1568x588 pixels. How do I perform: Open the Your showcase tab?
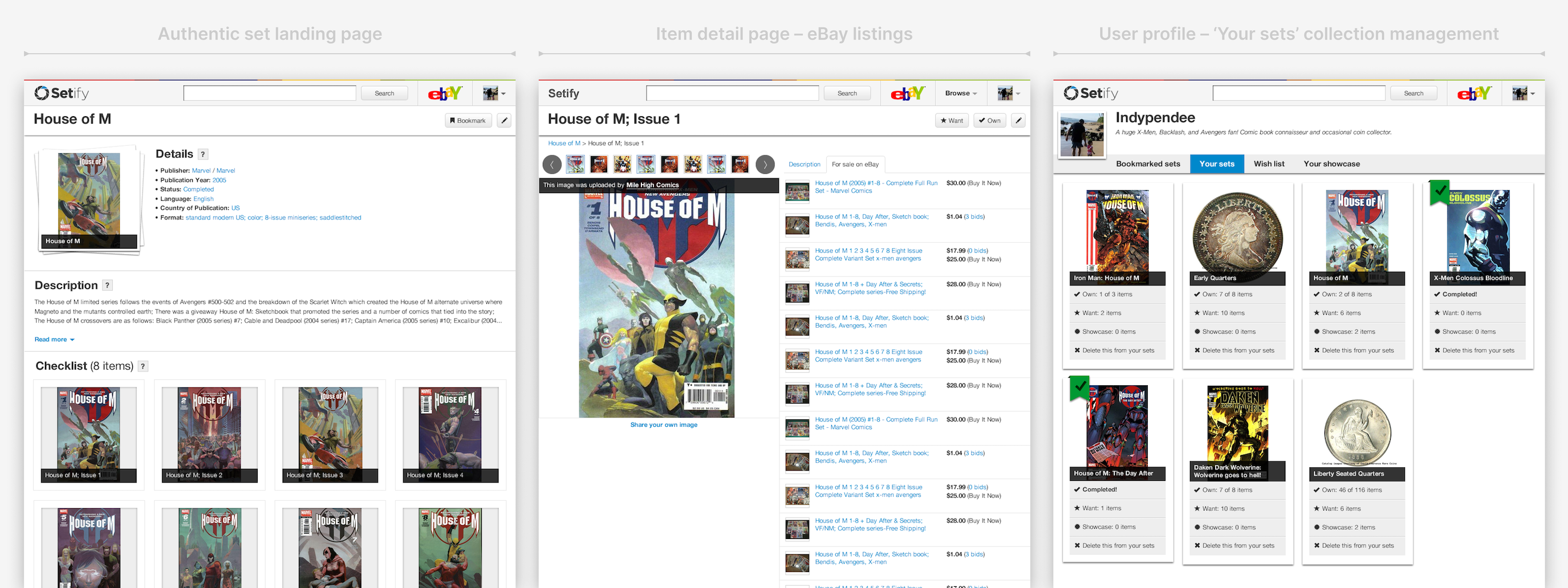[1332, 164]
